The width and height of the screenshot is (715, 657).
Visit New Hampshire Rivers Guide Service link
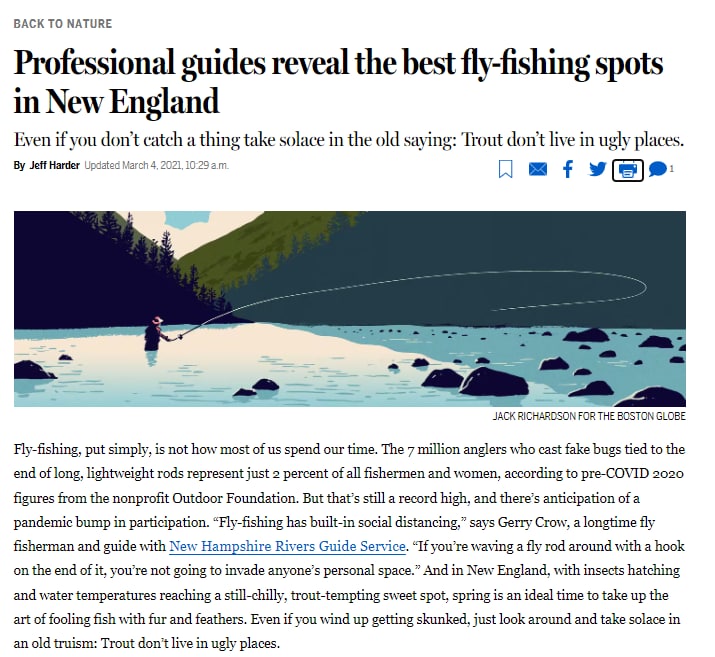pos(287,546)
